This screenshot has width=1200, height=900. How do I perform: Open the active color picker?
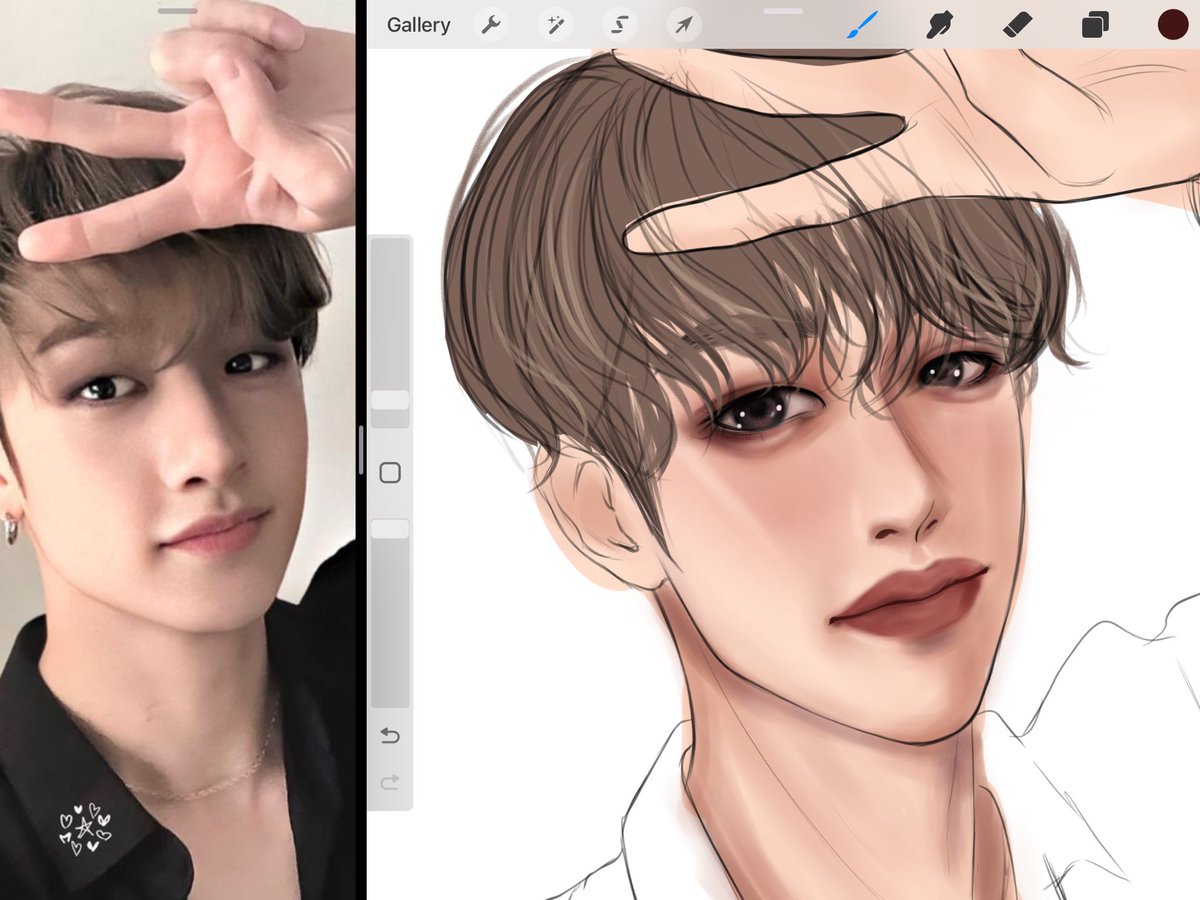pos(1170,24)
